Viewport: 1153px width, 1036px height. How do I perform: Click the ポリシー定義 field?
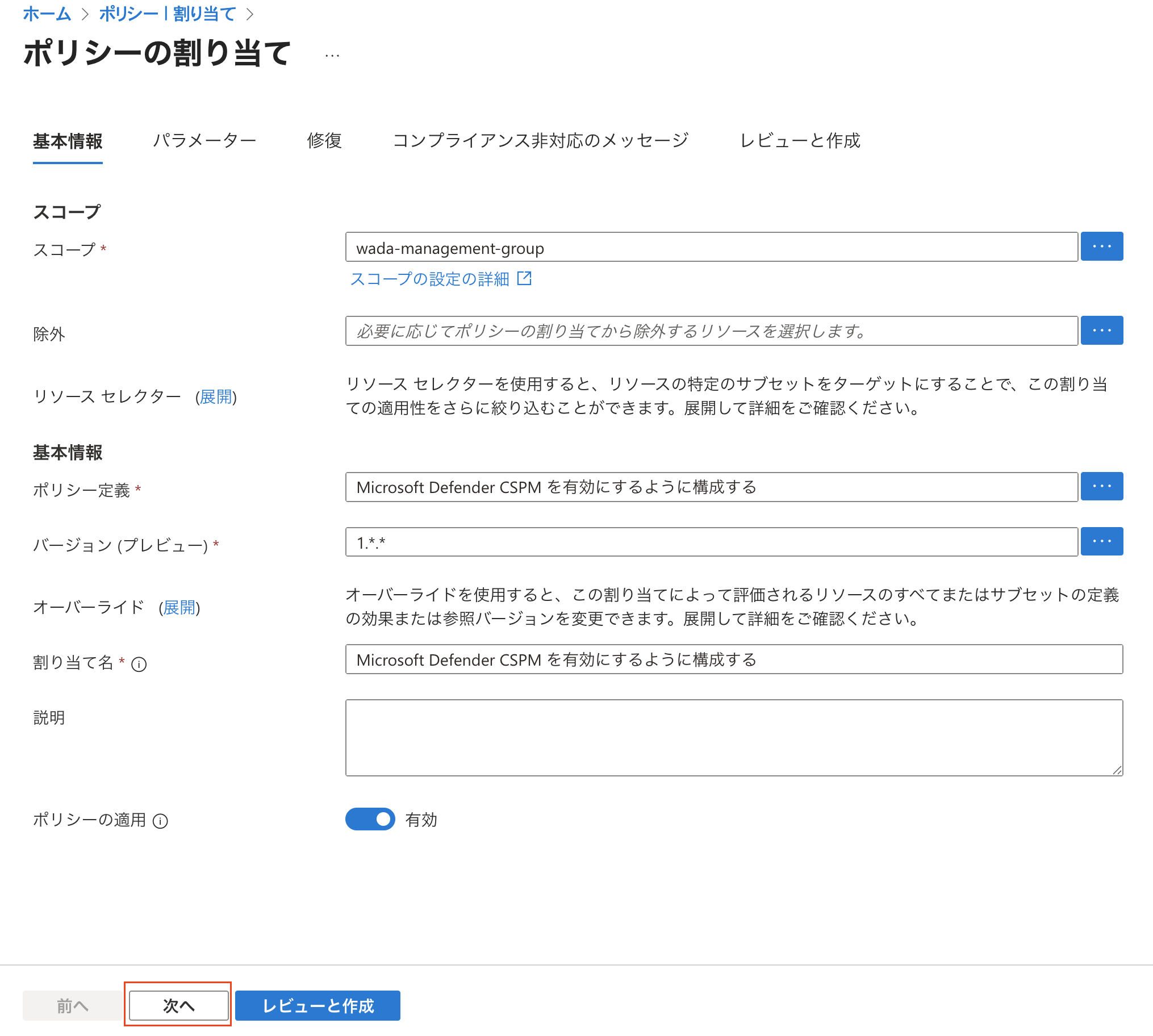click(x=711, y=487)
